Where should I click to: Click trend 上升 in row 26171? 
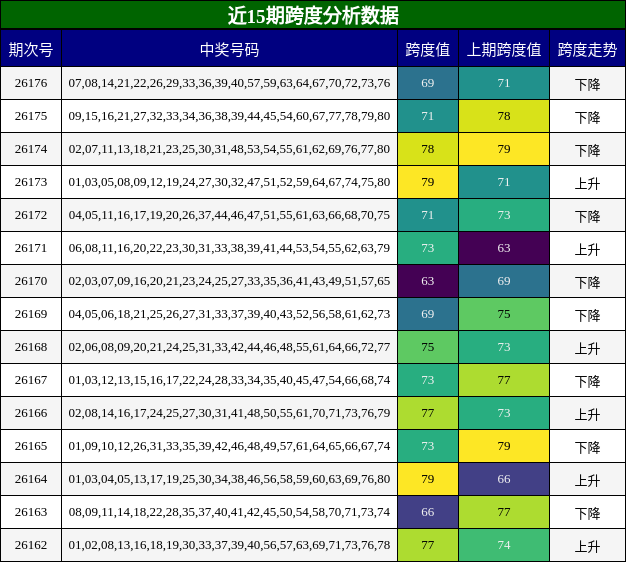(587, 249)
